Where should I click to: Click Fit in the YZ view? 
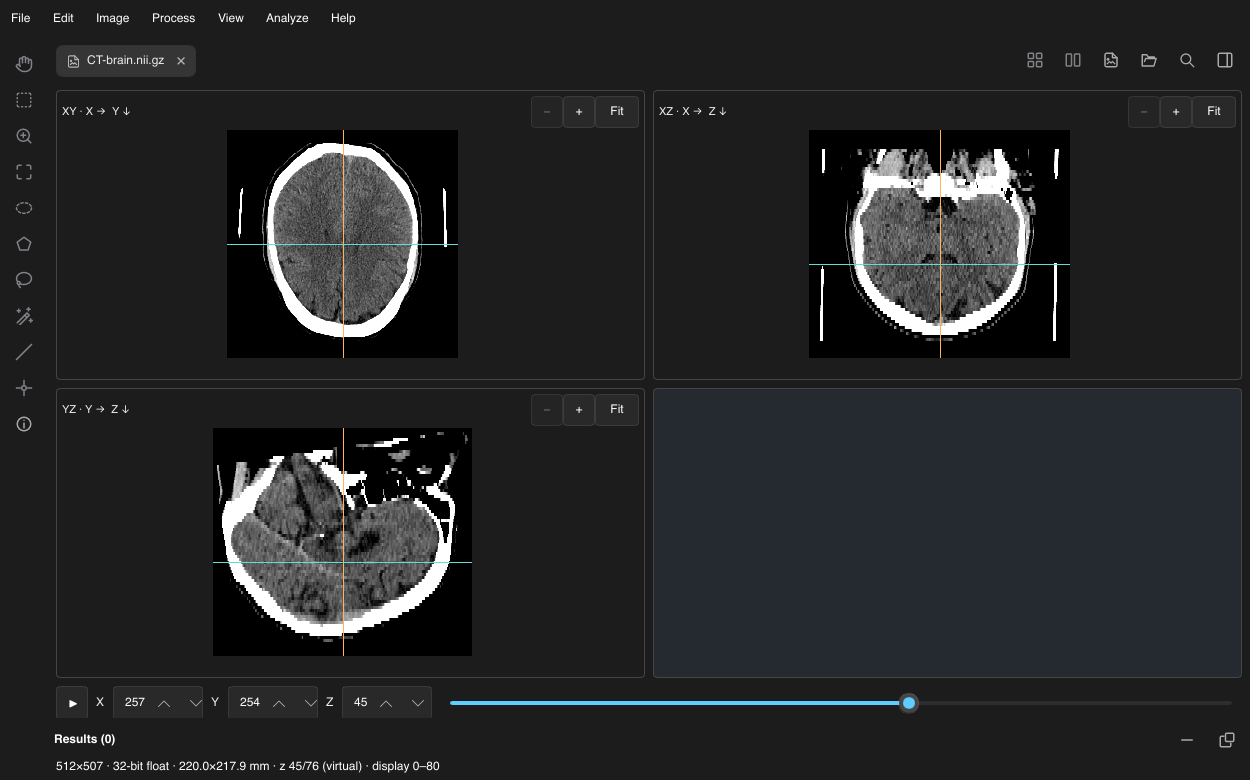pyautogui.click(x=617, y=410)
